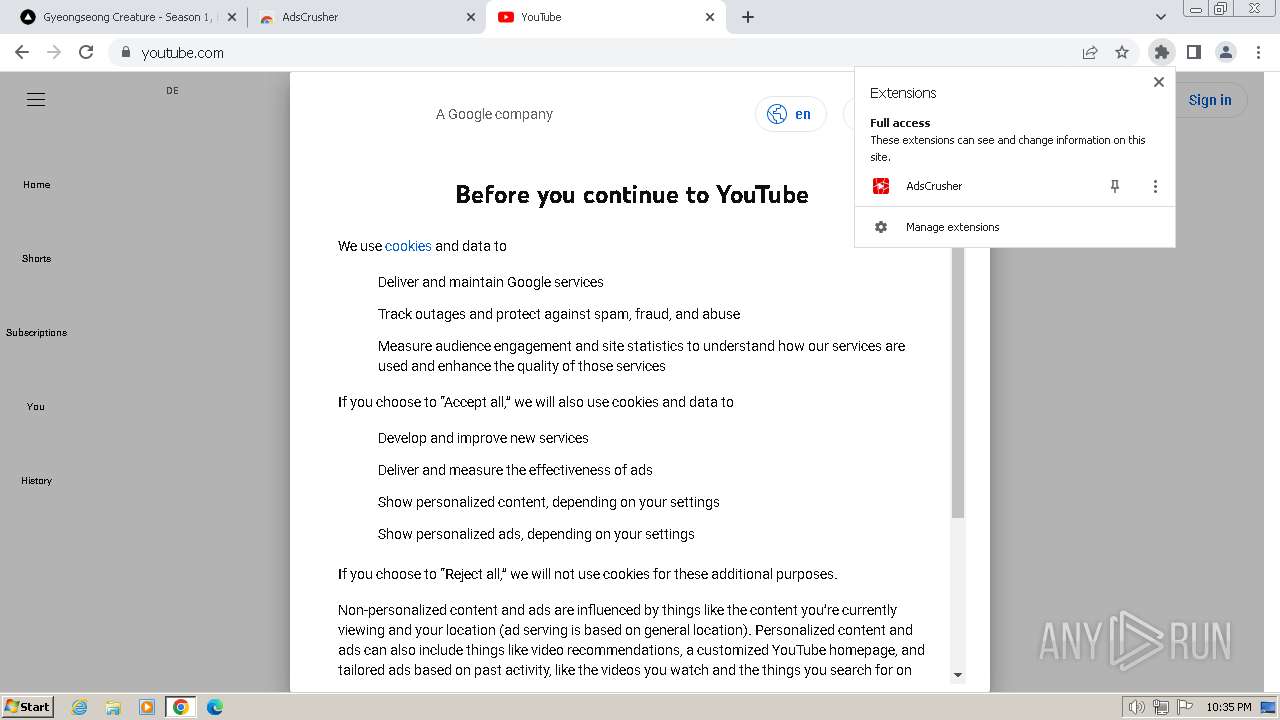Close the Gyeongseong Creature tab
Screen dimensions: 1280x720
[x=232, y=17]
